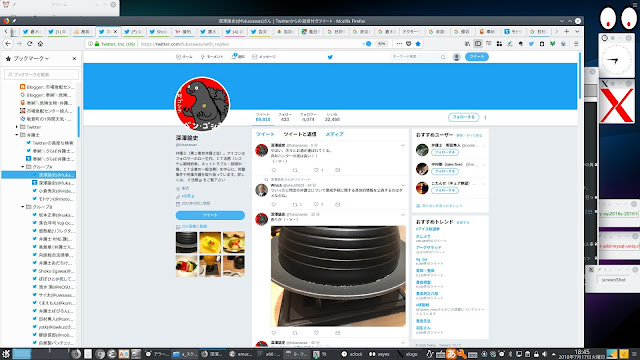The width and height of the screenshot is (640, 360).
Task: Click the bookmark search field
Action: coord(42,74)
